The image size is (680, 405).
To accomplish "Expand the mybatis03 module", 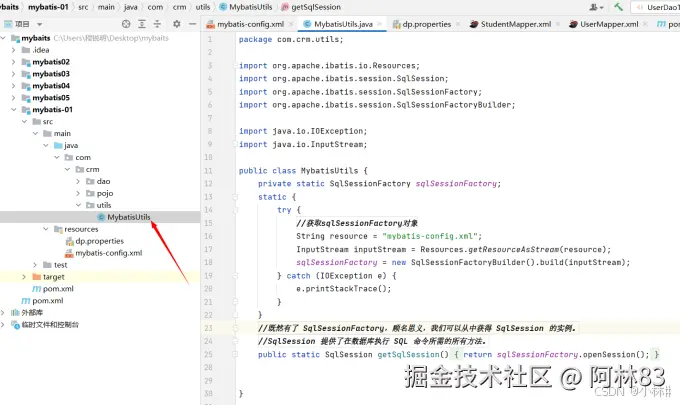I will 13,74.
